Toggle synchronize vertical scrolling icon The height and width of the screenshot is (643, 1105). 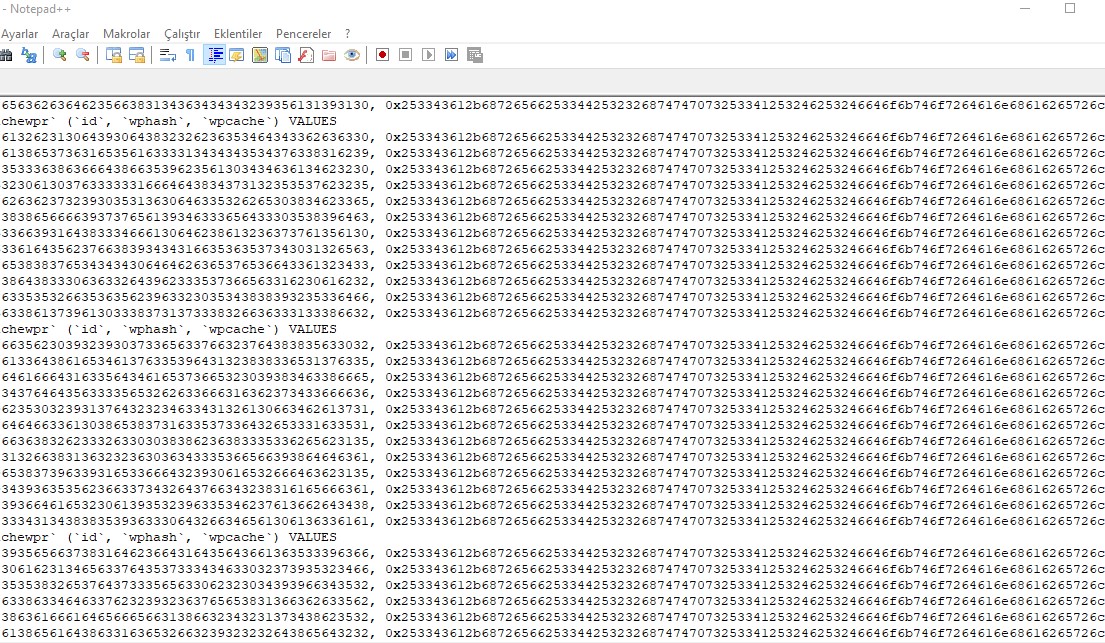point(113,55)
